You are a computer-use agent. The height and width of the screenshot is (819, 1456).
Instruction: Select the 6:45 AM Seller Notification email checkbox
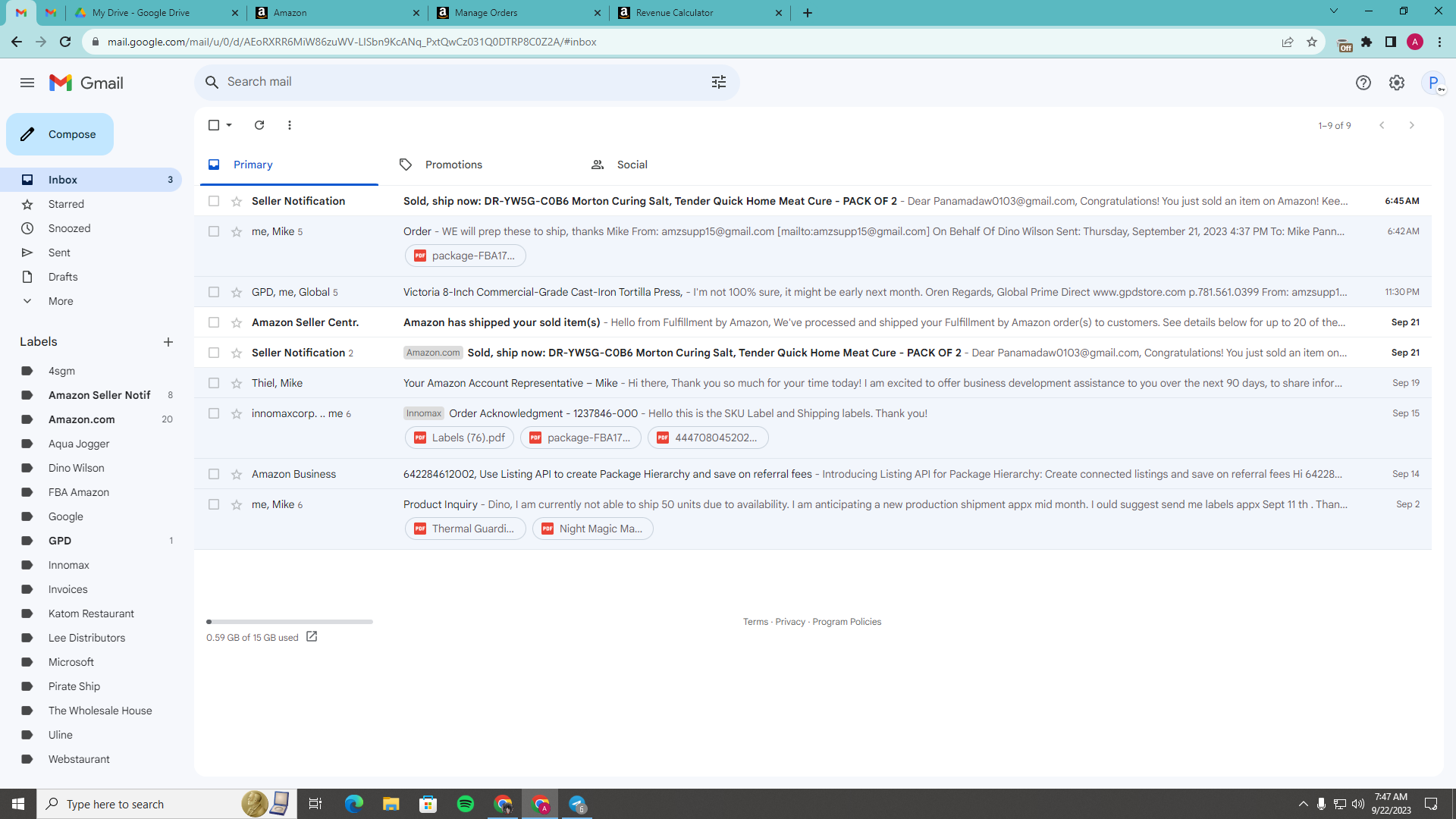[x=214, y=201]
